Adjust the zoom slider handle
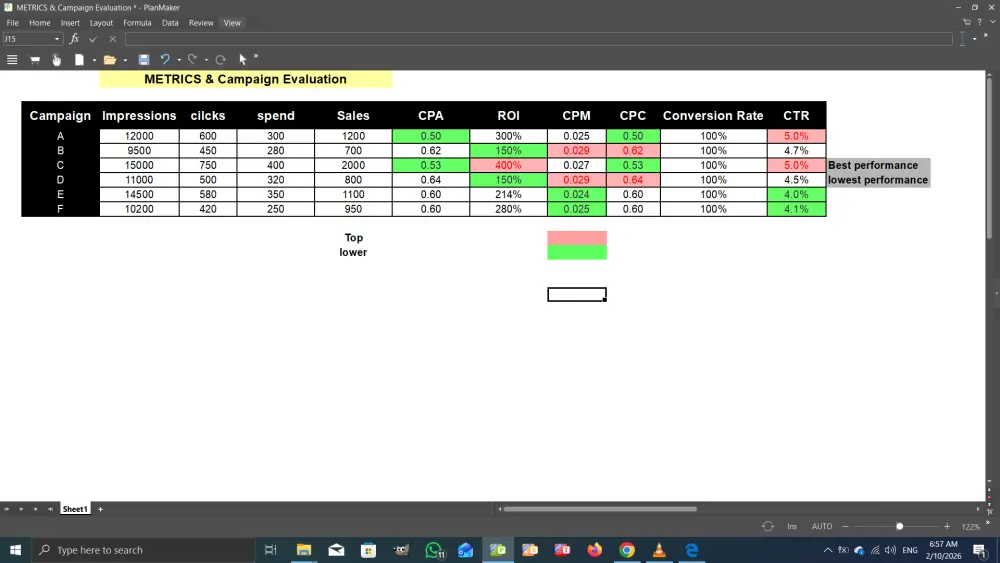Screen dimensions: 1000x563 899,527
